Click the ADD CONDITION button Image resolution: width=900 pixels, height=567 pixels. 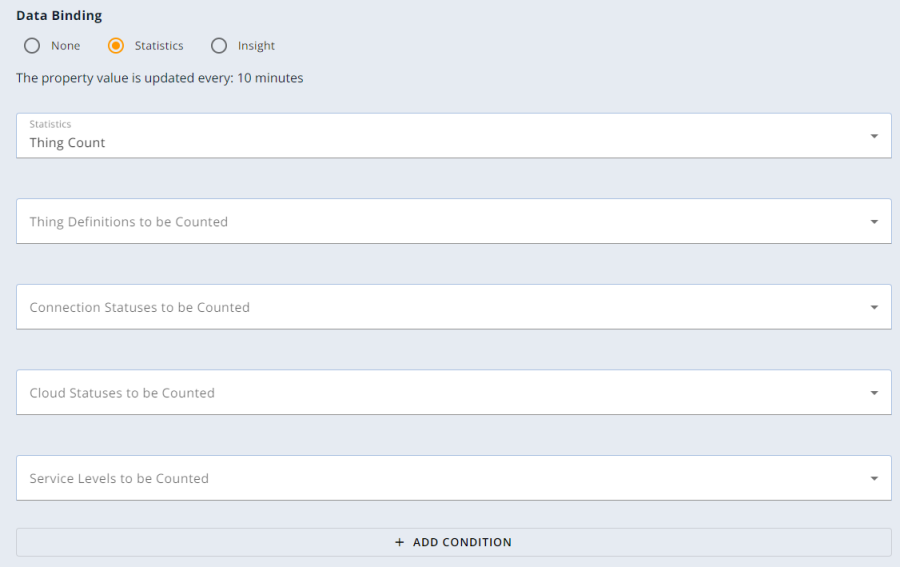point(453,542)
